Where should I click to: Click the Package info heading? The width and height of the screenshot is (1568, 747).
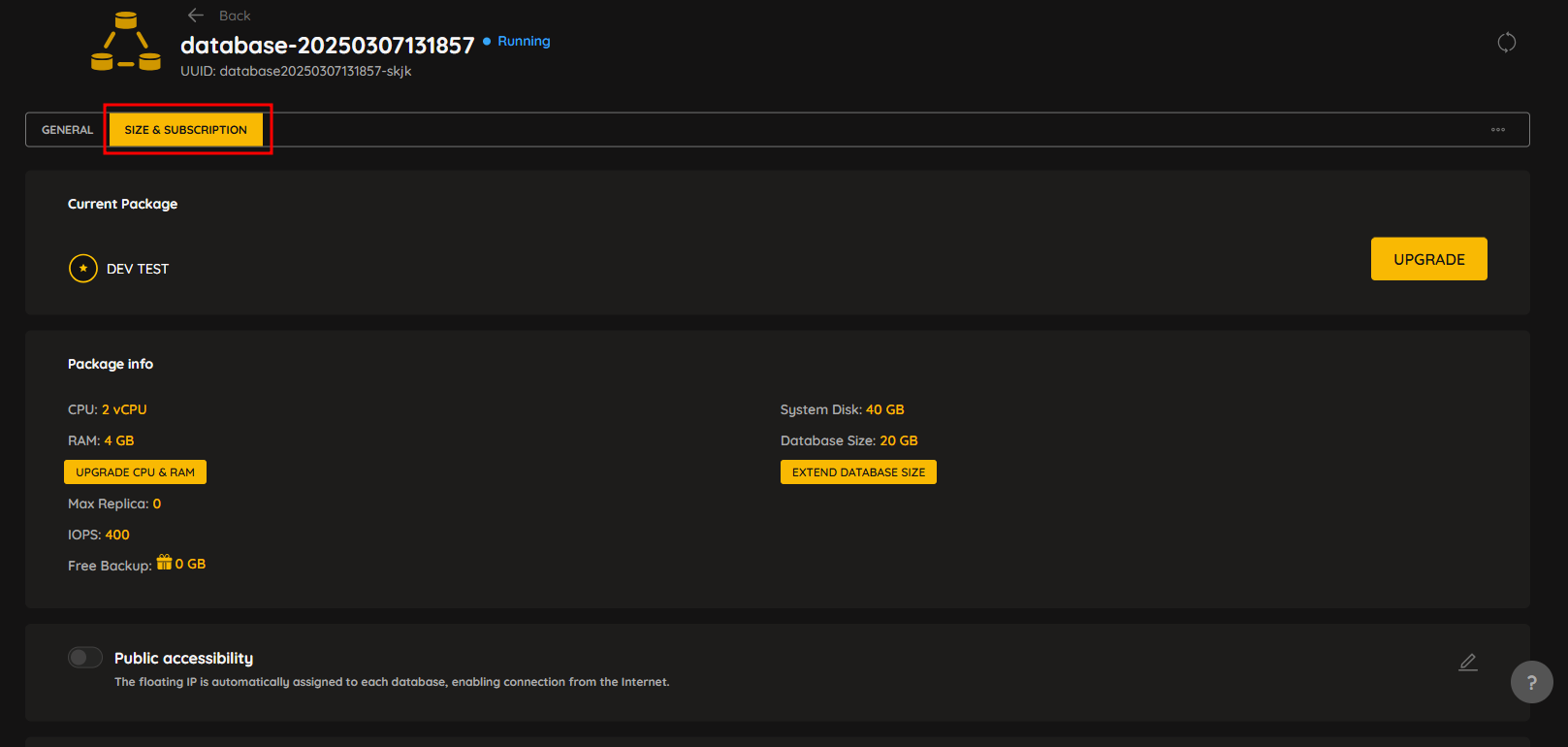tap(111, 364)
